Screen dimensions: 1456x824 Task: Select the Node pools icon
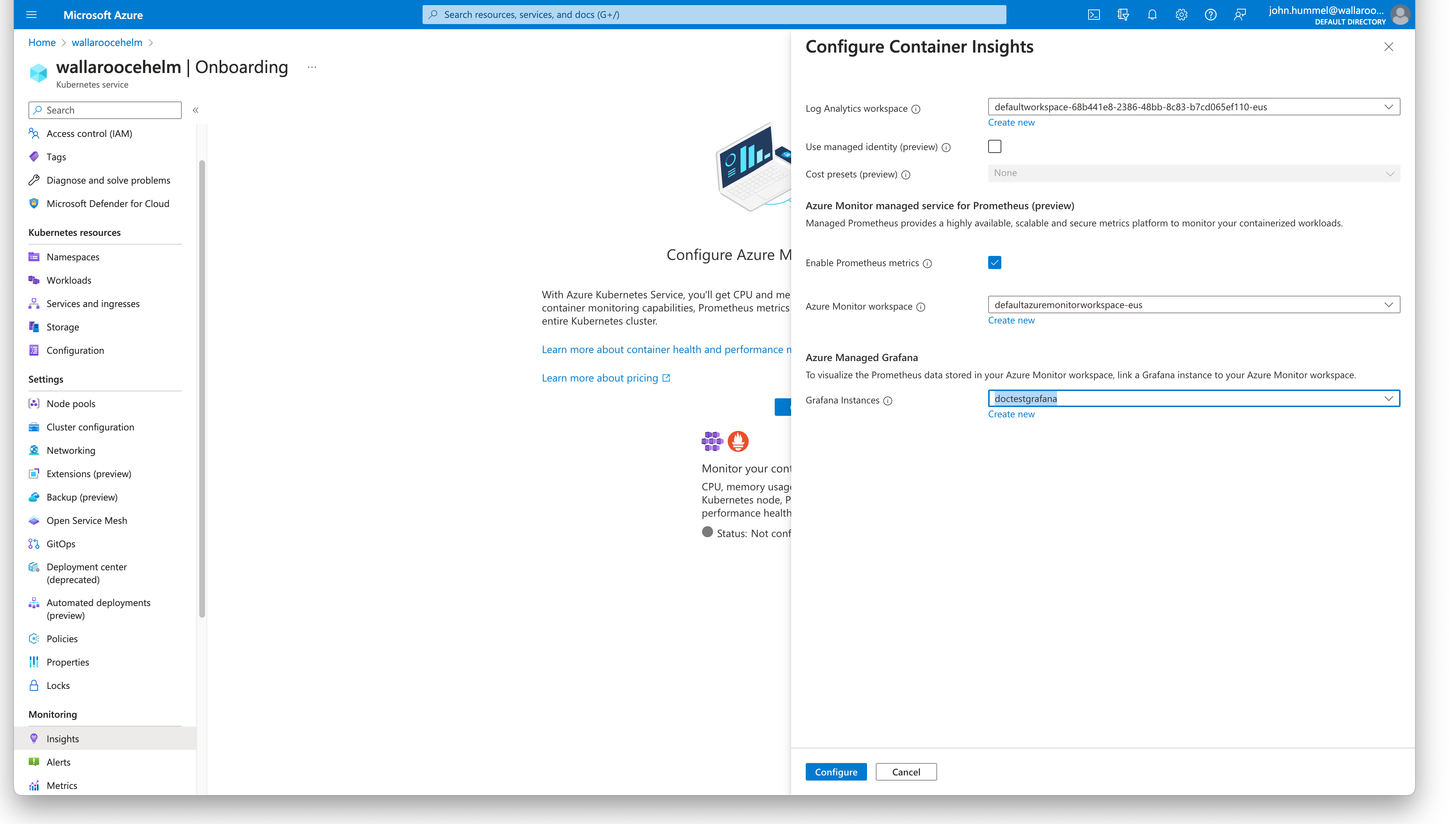tap(34, 403)
